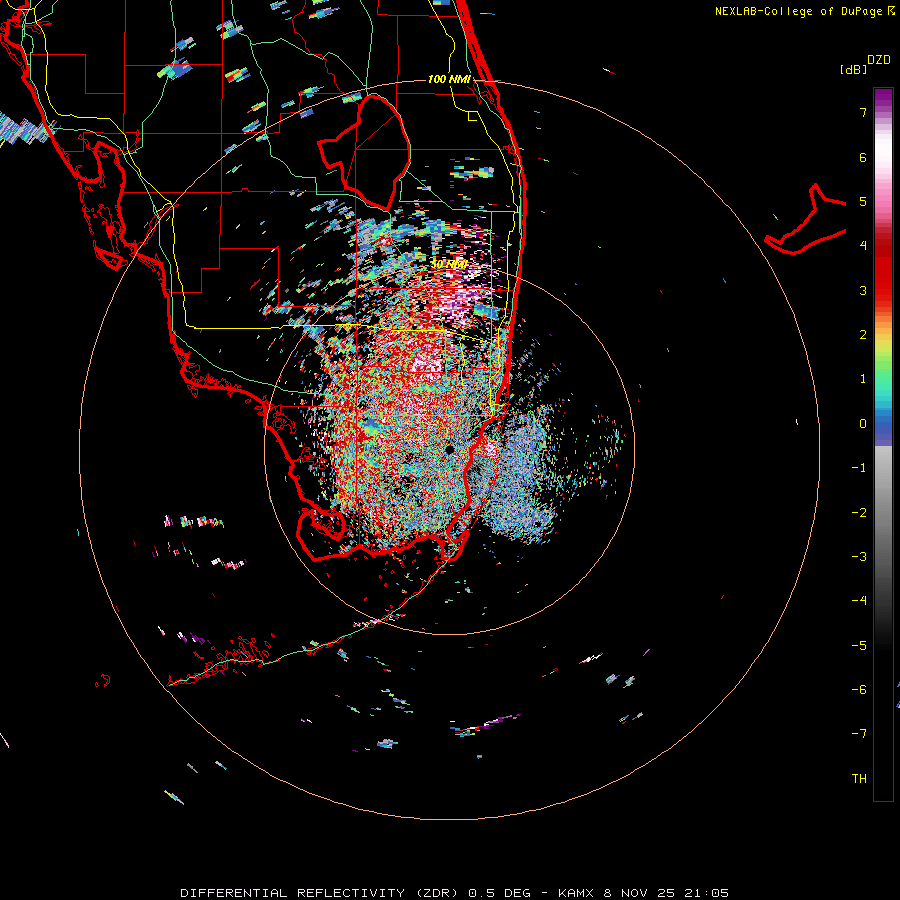Click the [dB] unit label

pos(854,69)
